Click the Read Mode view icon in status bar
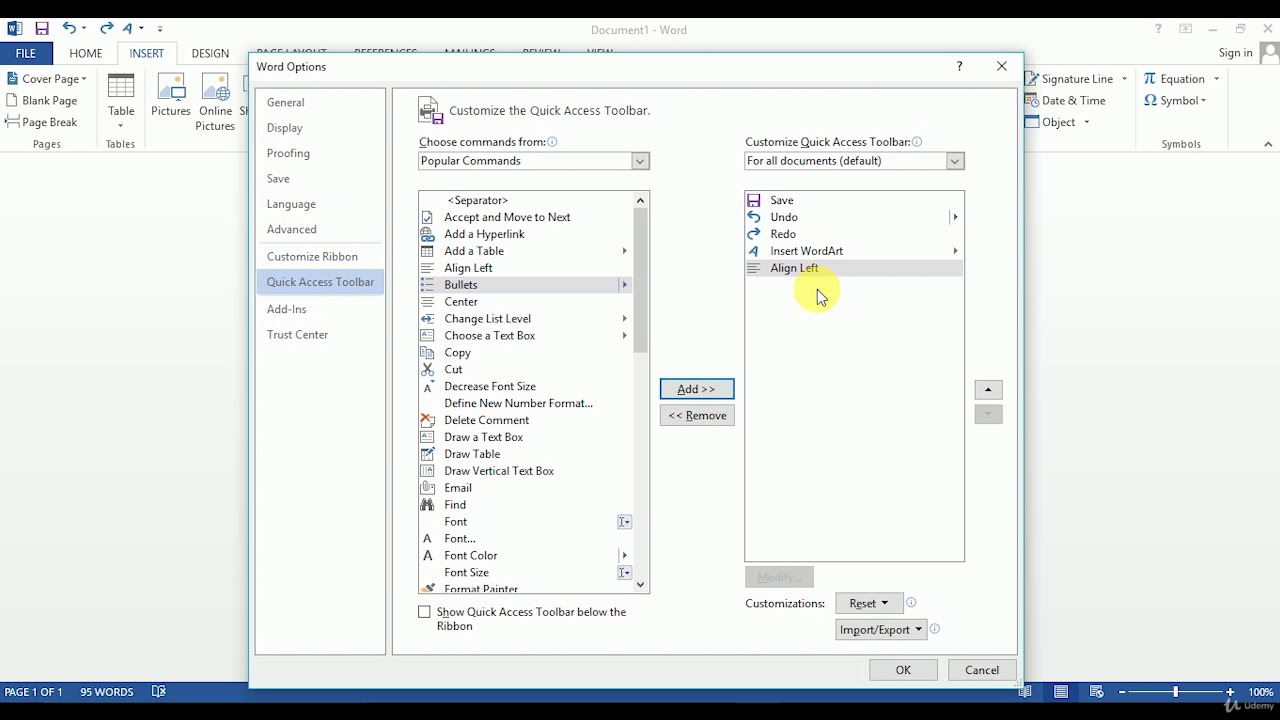 pos(1023,692)
